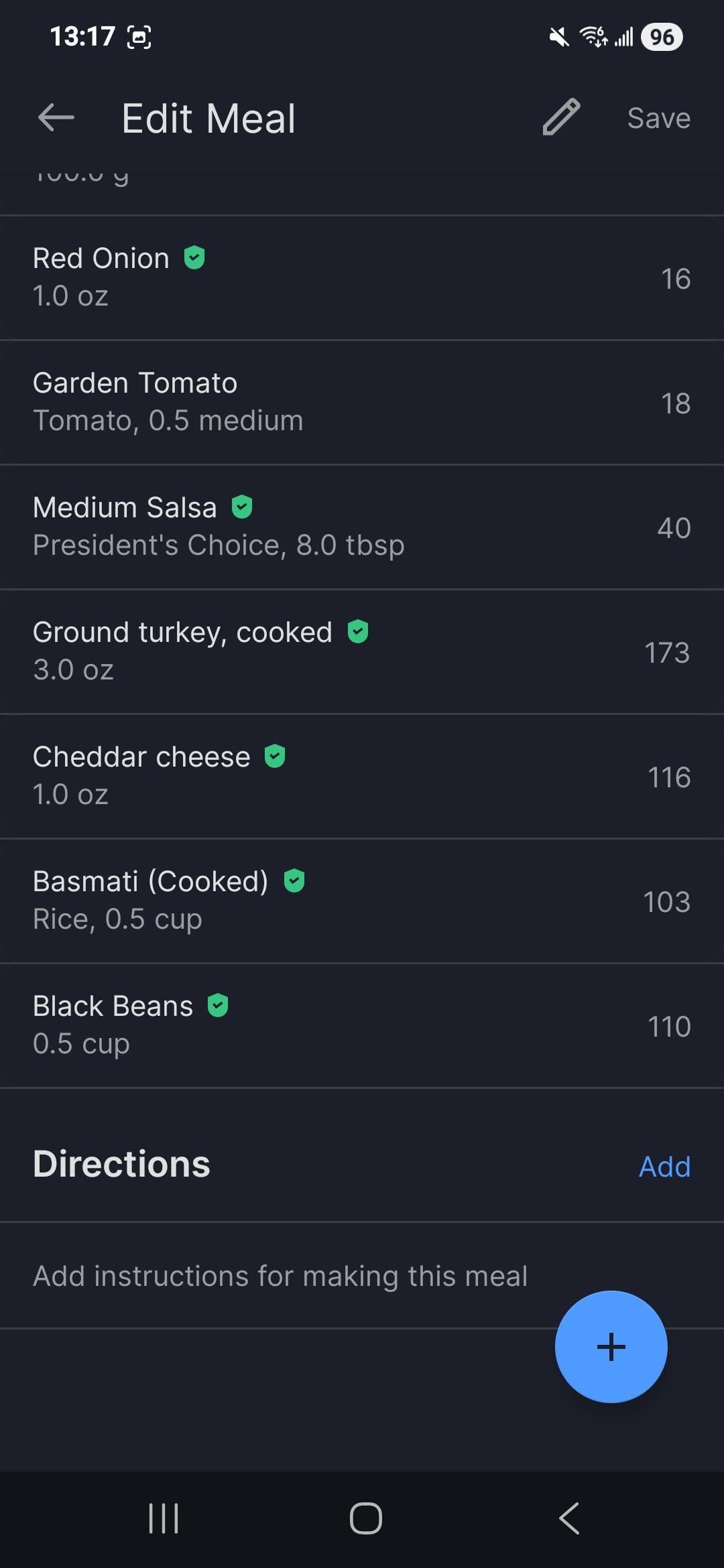Select Medium Salsa President's Choice row

[362, 527]
